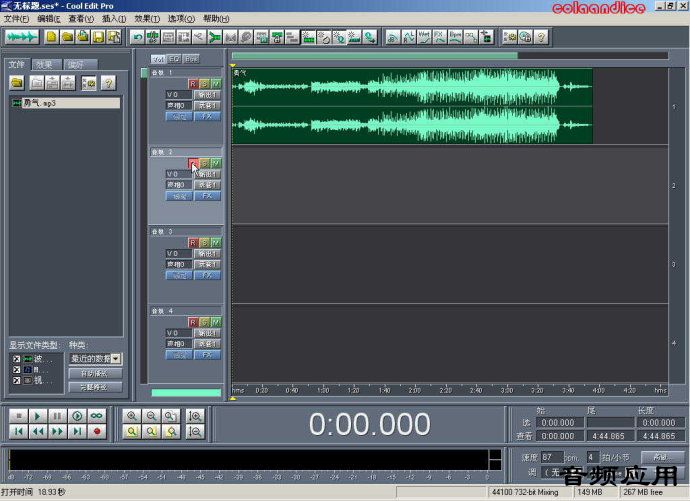Open the 帮助 (Help) menu

coord(216,19)
